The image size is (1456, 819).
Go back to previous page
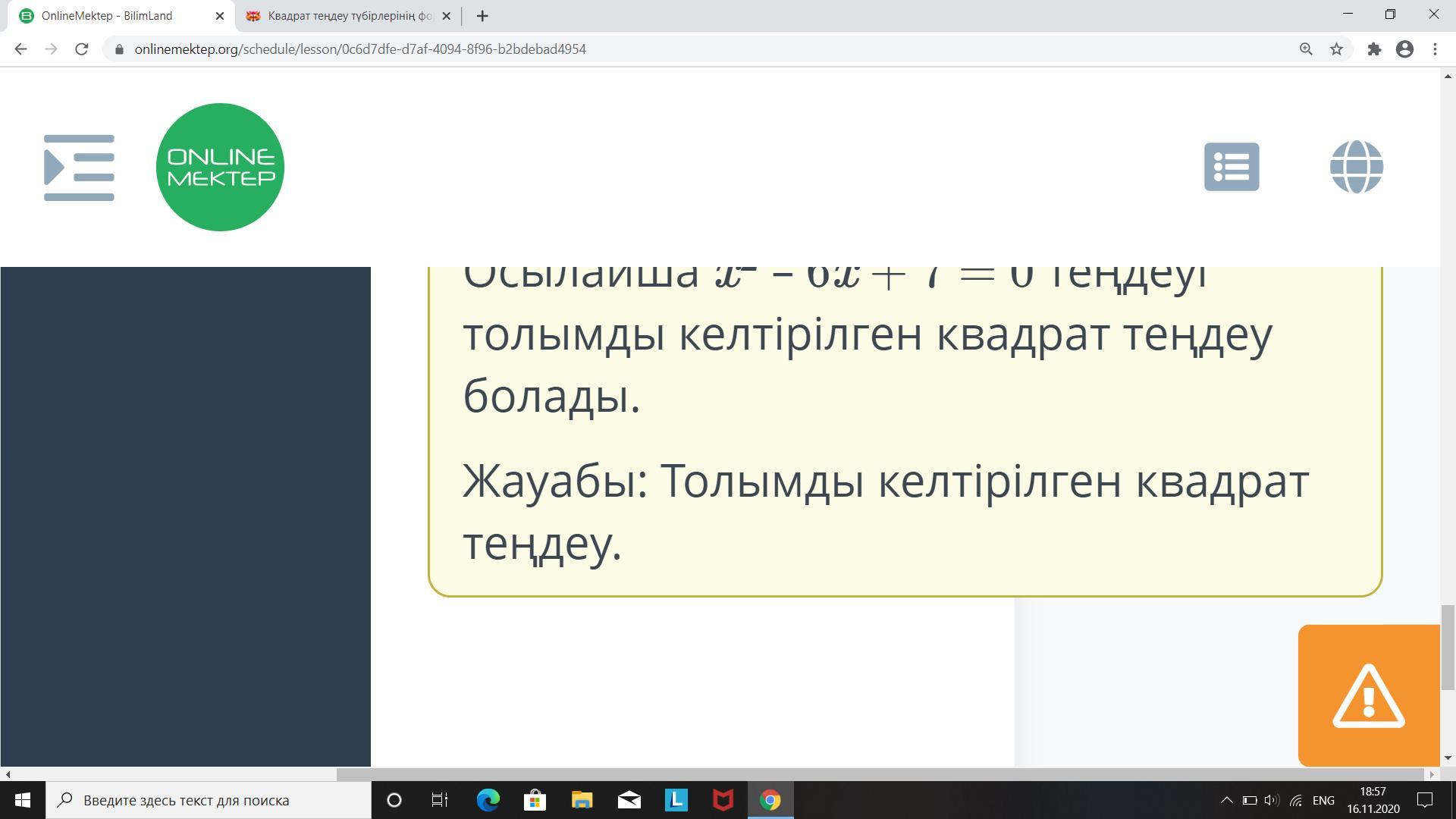click(20, 49)
